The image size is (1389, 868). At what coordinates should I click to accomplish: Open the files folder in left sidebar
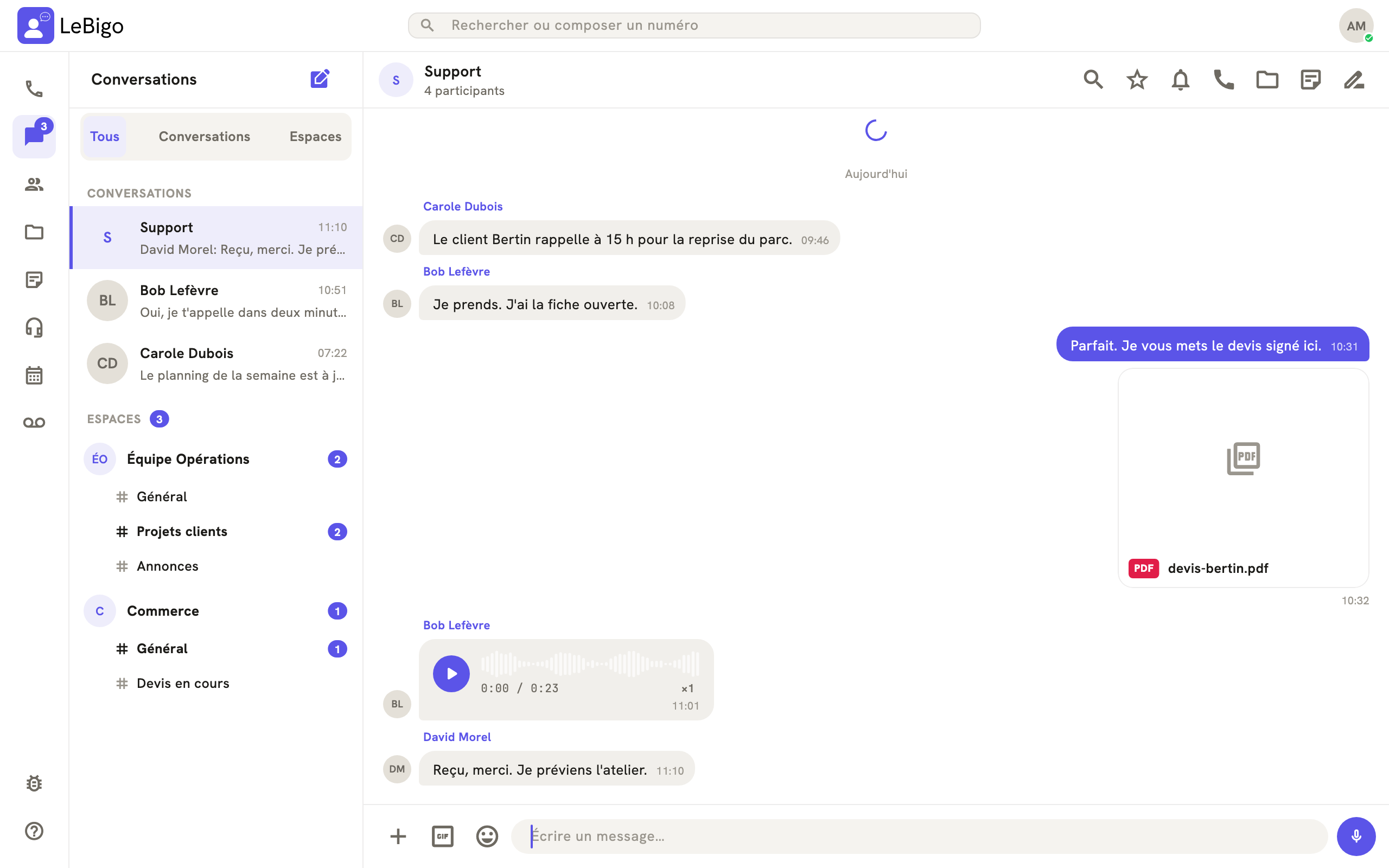pyautogui.click(x=34, y=232)
